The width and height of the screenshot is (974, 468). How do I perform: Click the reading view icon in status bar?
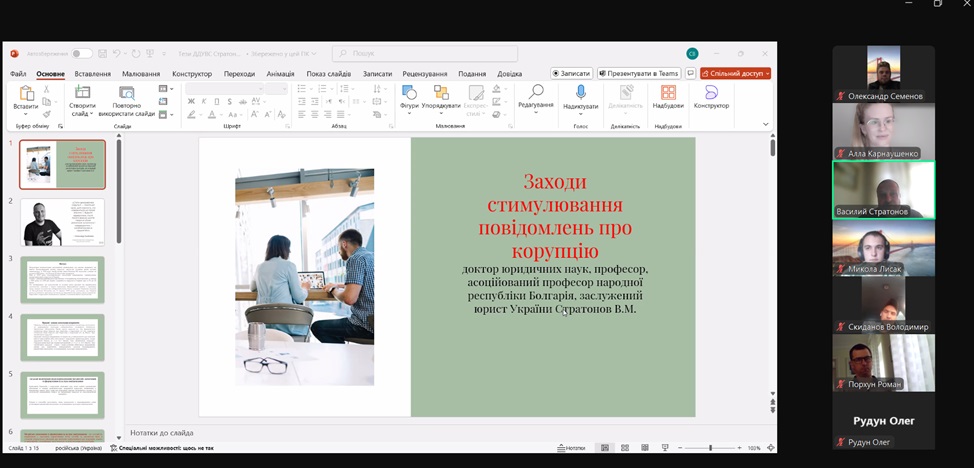click(645, 447)
